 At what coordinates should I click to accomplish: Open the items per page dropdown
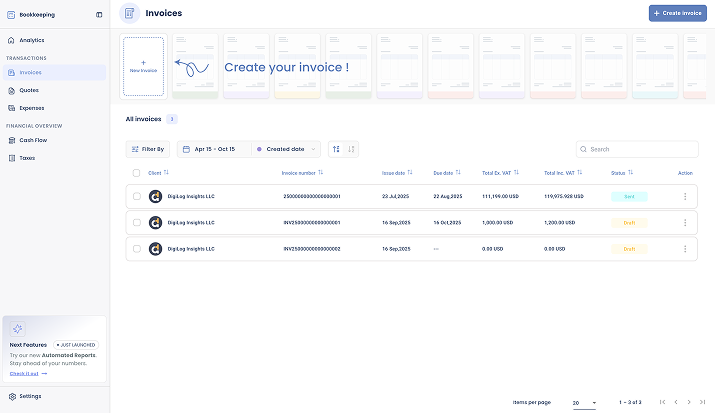(585, 403)
